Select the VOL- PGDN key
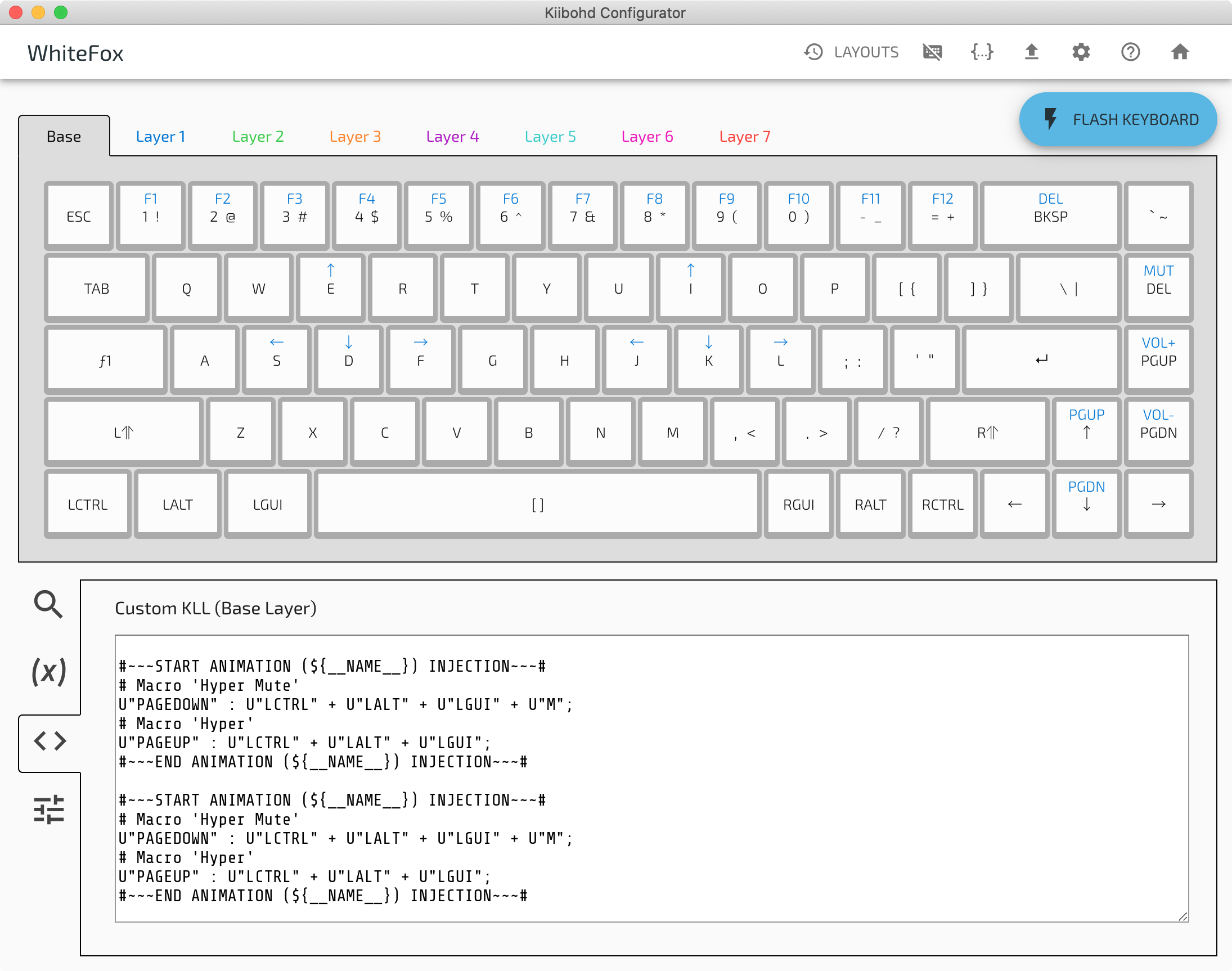This screenshot has width=1232, height=971. point(1159,432)
